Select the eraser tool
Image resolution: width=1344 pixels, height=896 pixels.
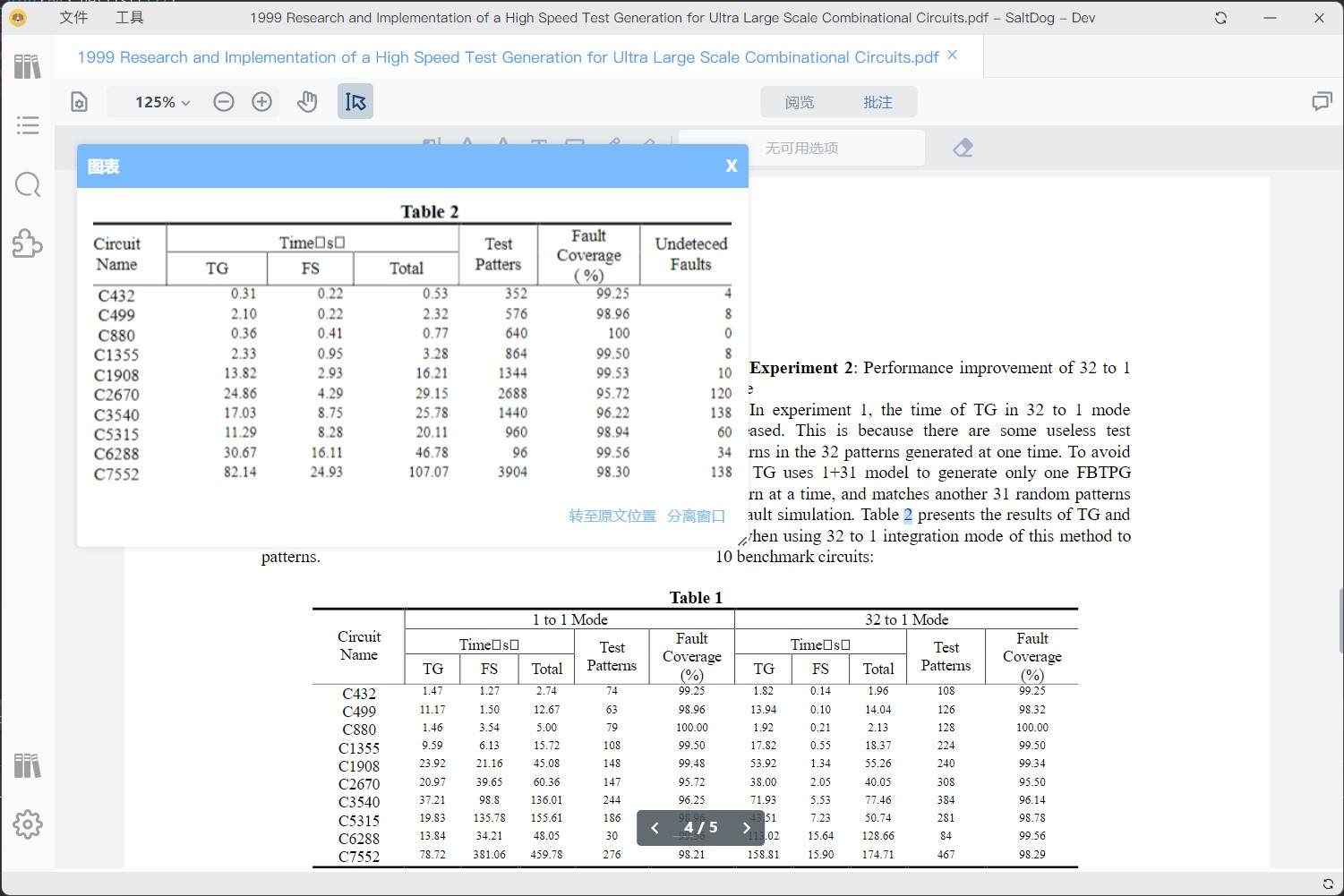click(963, 148)
